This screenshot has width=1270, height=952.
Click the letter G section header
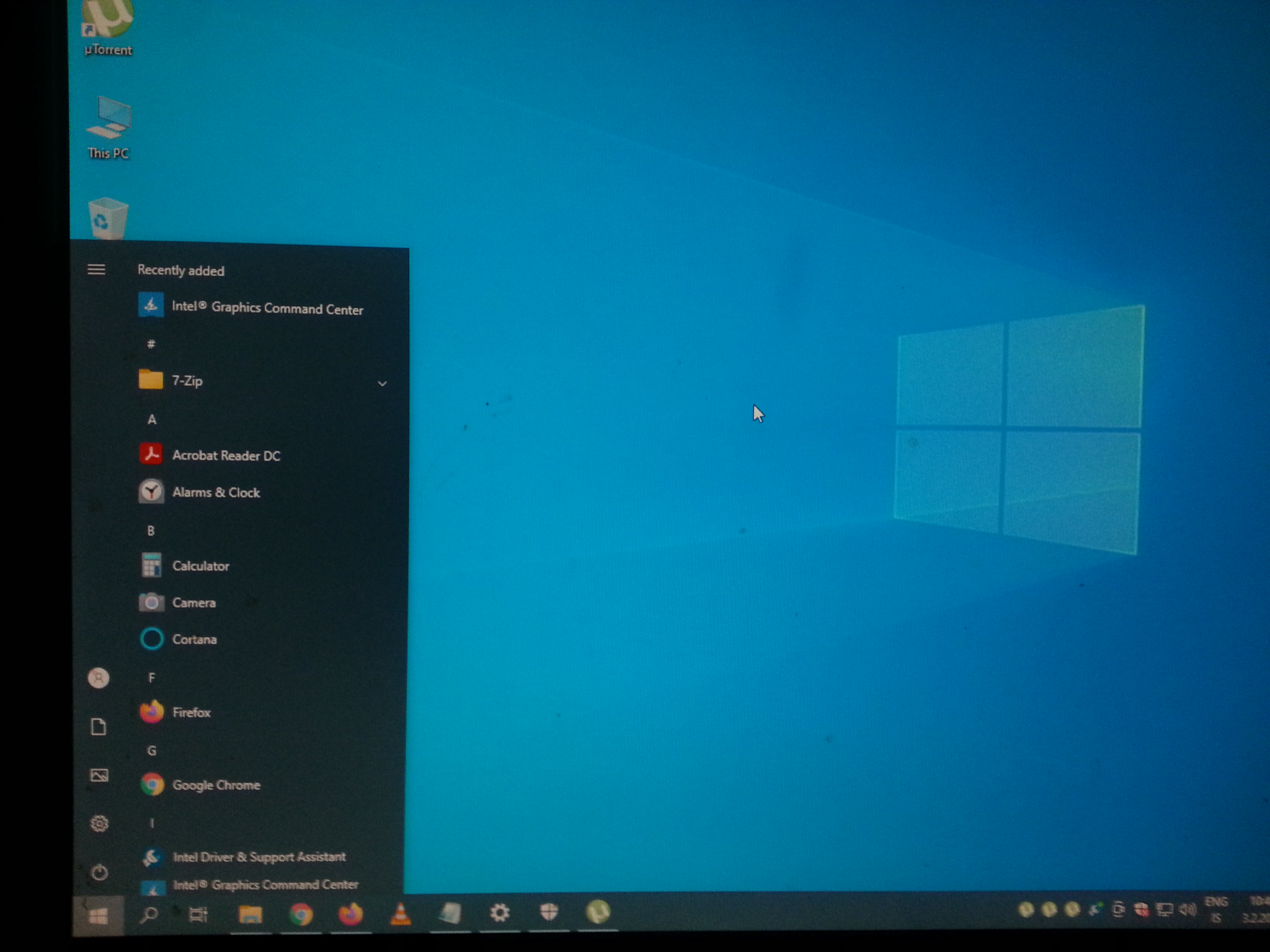152,751
